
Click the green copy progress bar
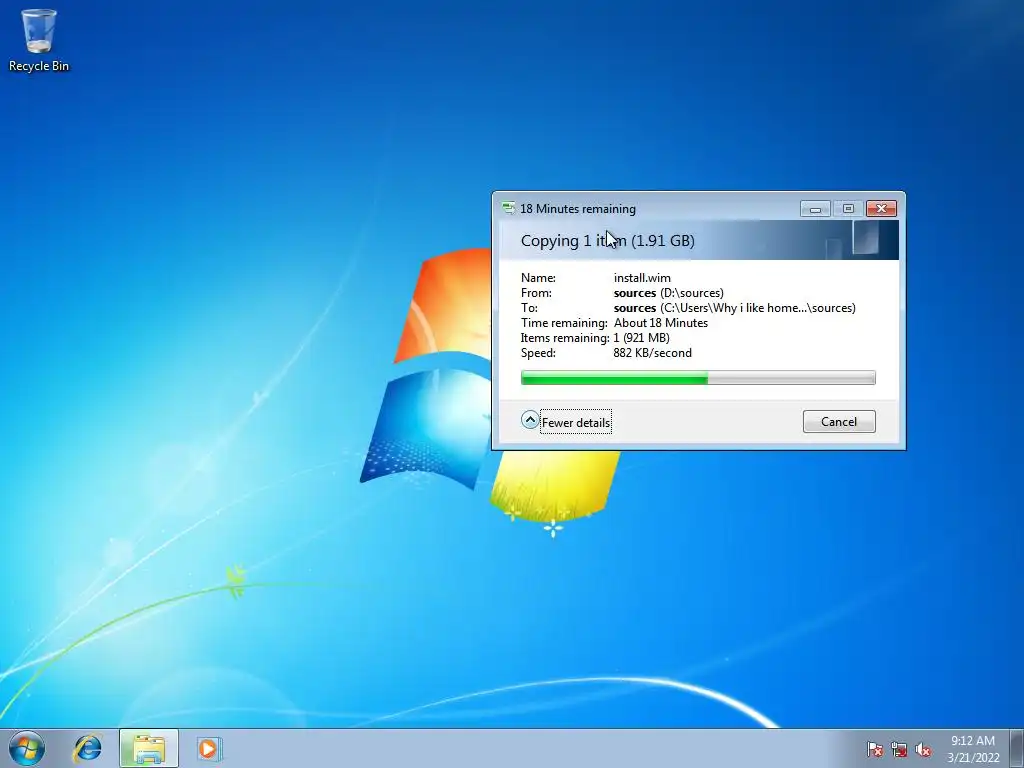698,377
